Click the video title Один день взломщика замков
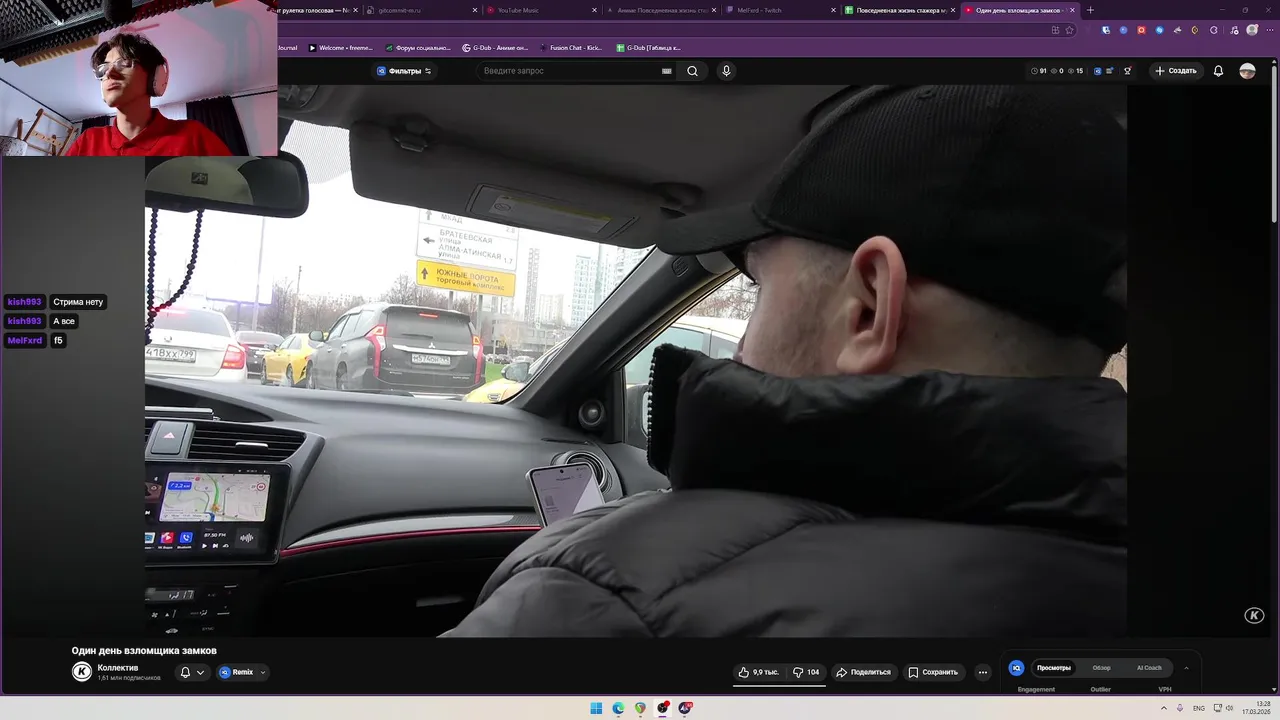This screenshot has width=1280, height=720. pos(144,650)
